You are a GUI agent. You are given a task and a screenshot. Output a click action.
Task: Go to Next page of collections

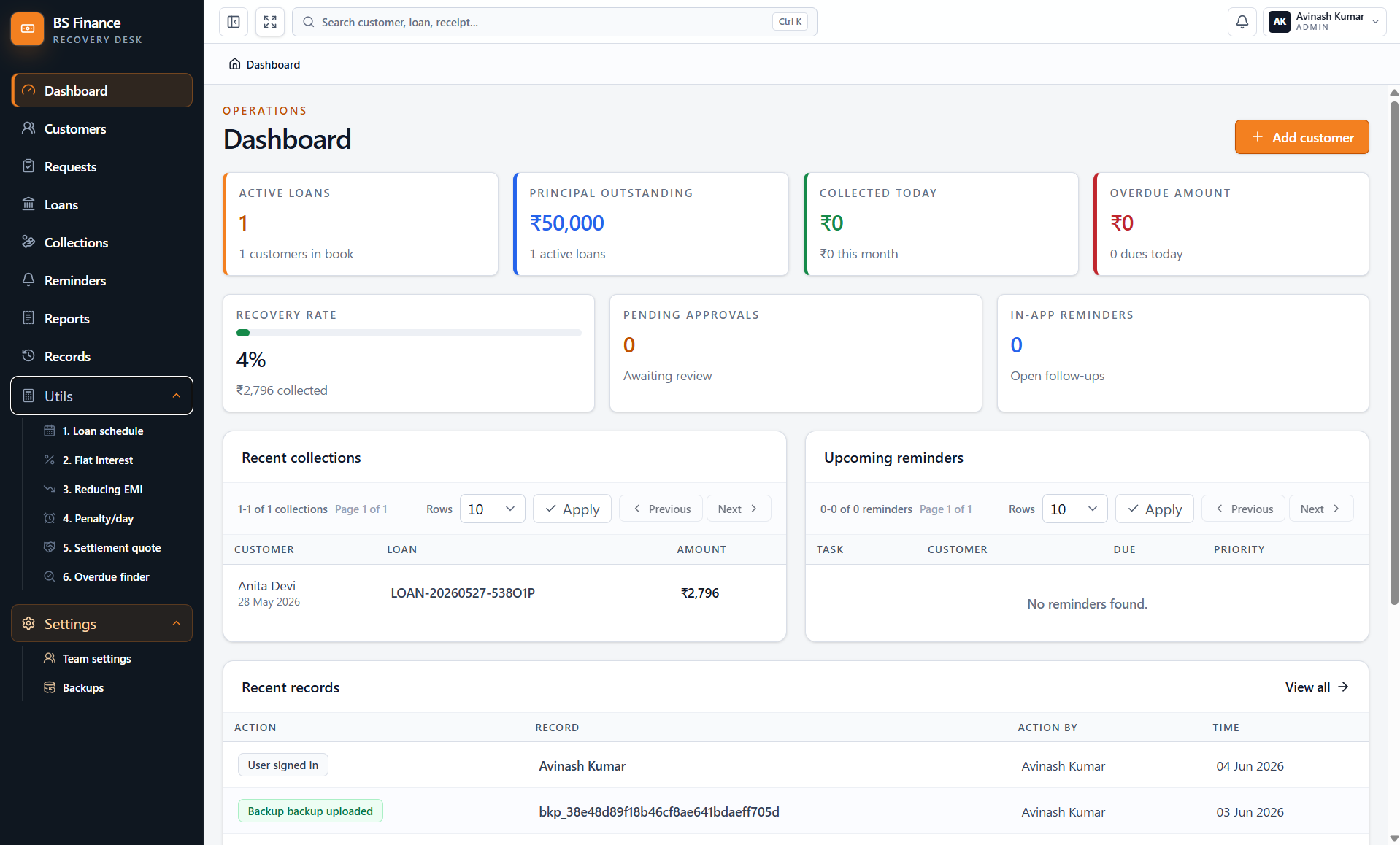738,509
